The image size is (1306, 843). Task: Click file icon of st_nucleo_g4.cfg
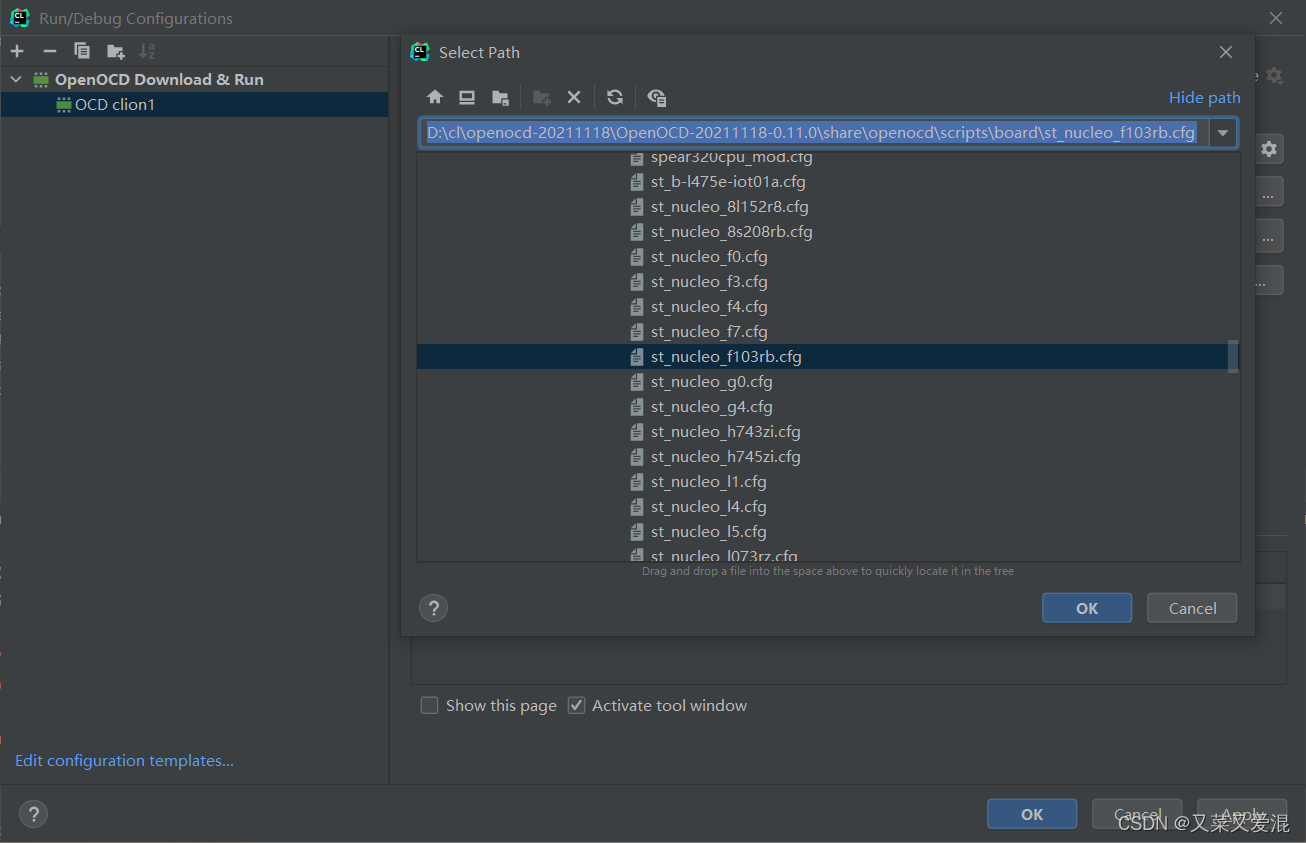pyautogui.click(x=637, y=407)
